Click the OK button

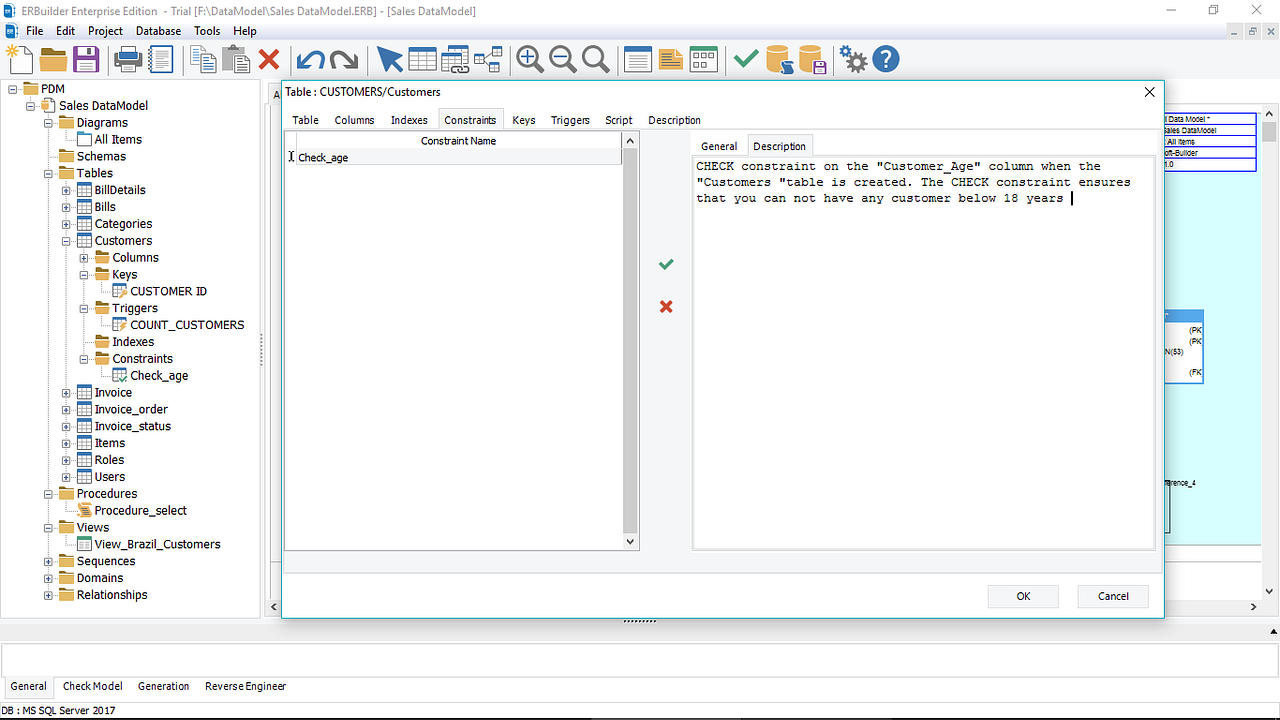pos(1022,596)
